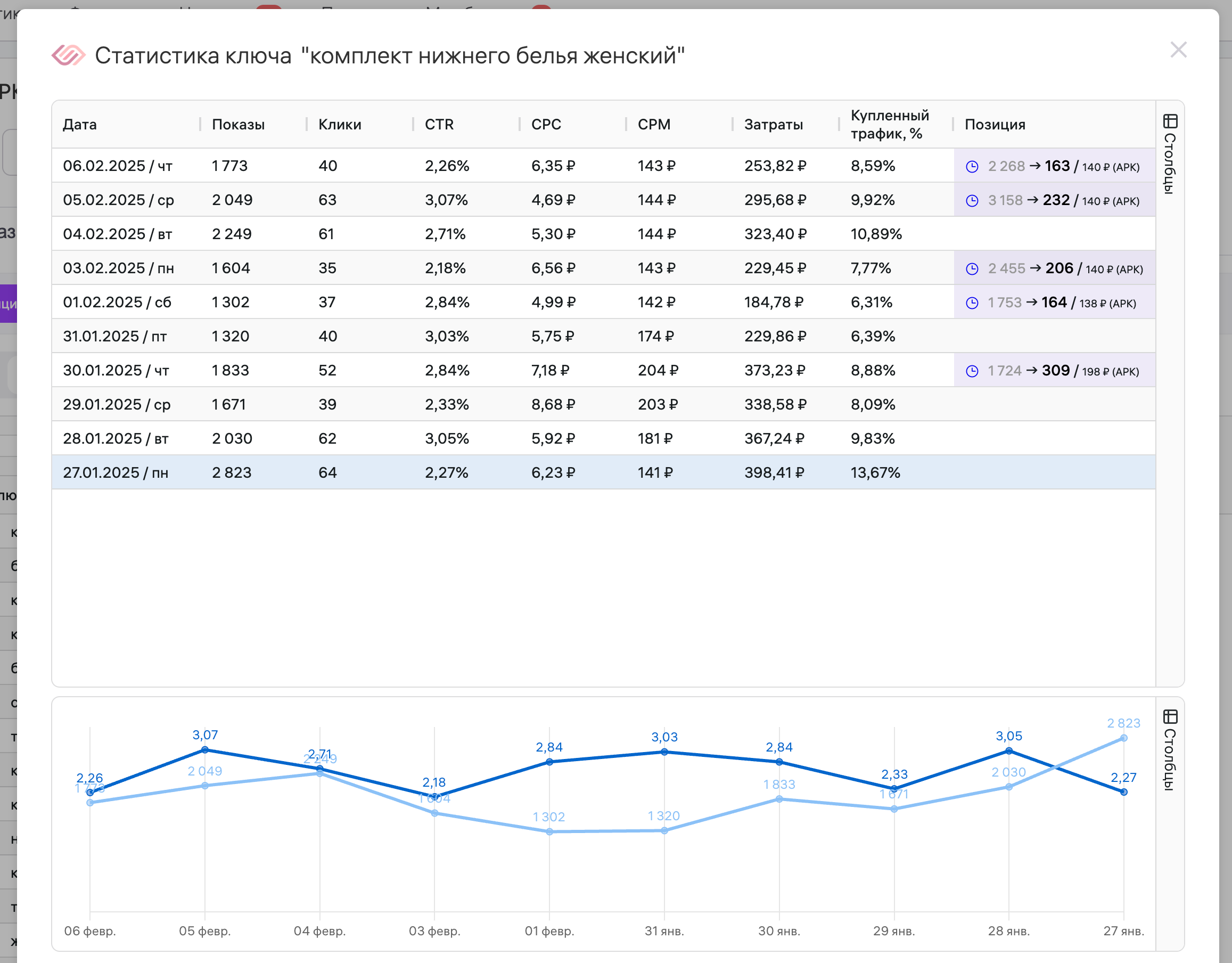This screenshot has height=963, width=1232.
Task: Sort table by Клики column header
Action: [340, 124]
